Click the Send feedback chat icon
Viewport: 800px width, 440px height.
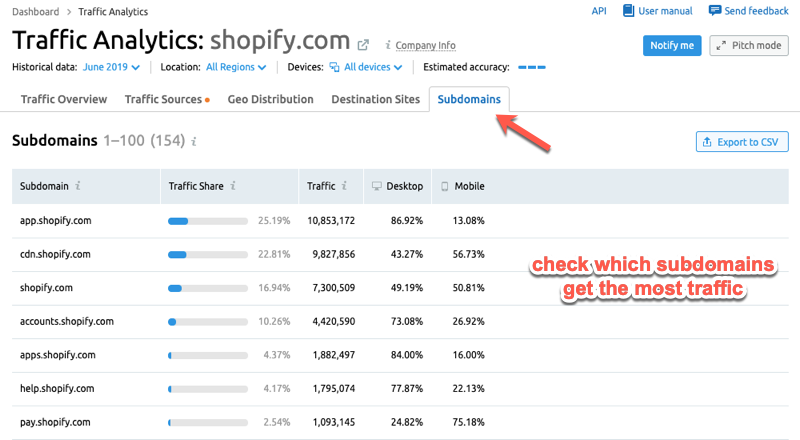(715, 11)
